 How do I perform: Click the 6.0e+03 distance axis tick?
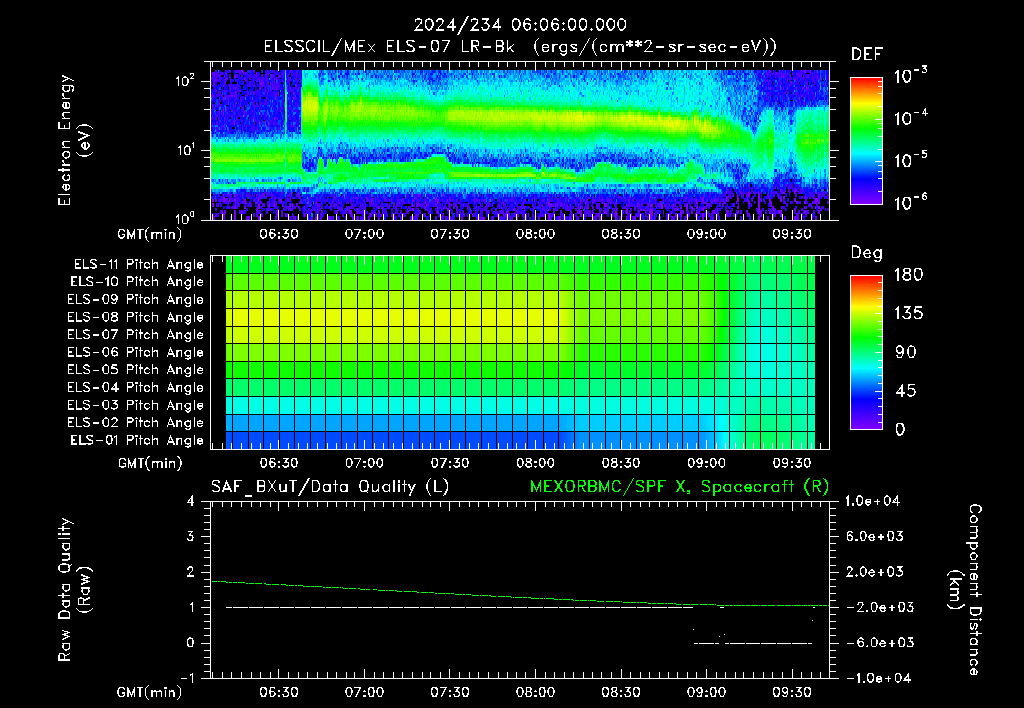point(874,536)
